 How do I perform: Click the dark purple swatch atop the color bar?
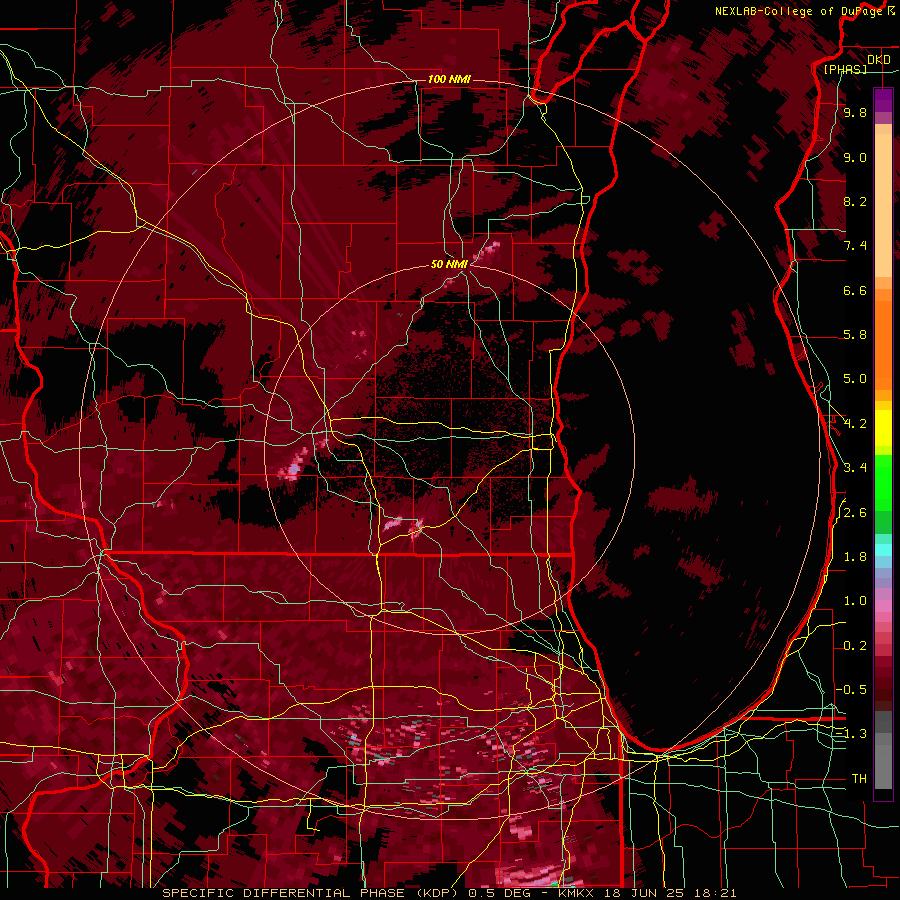click(883, 100)
